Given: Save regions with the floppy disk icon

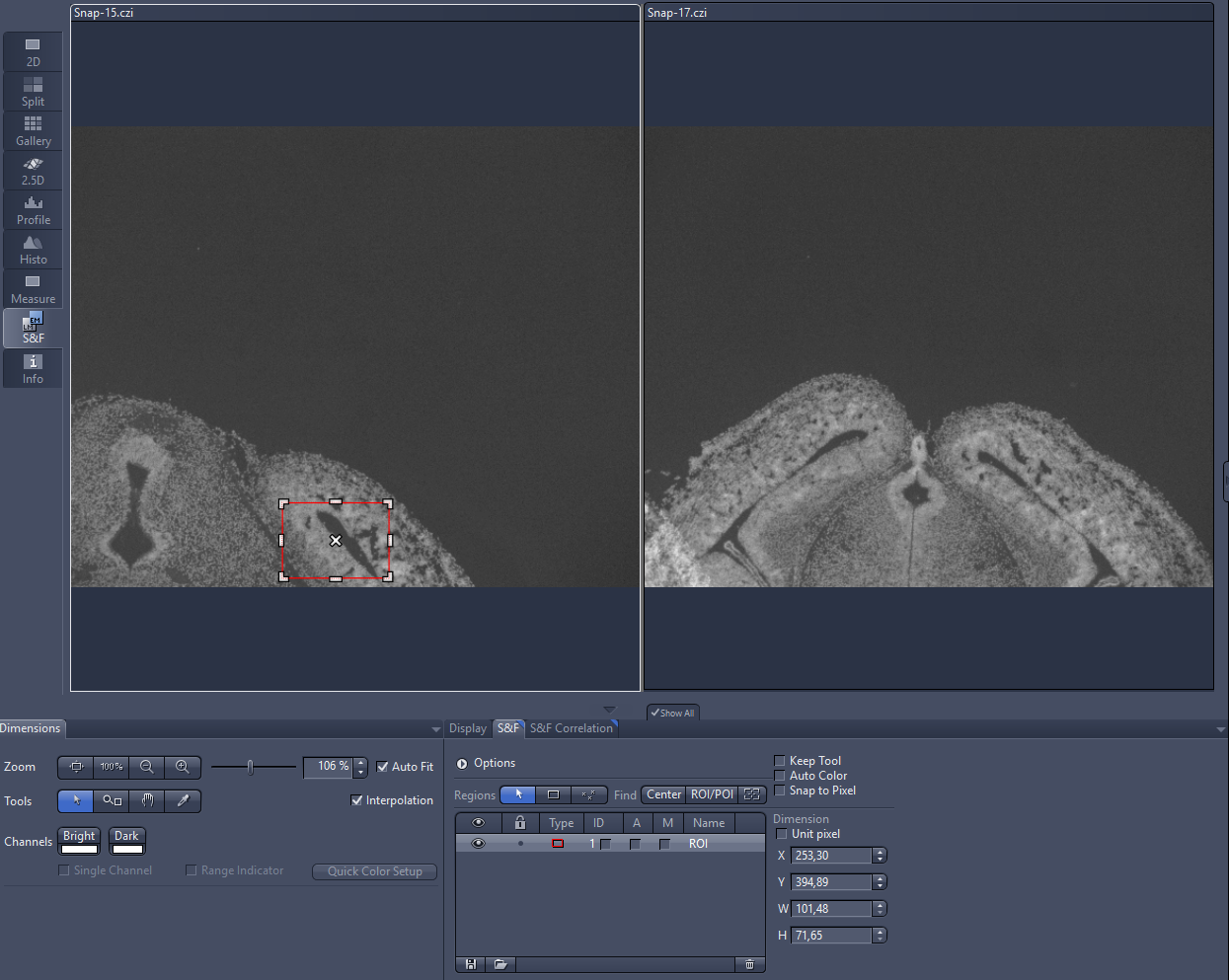Looking at the screenshot, I should (x=470, y=964).
